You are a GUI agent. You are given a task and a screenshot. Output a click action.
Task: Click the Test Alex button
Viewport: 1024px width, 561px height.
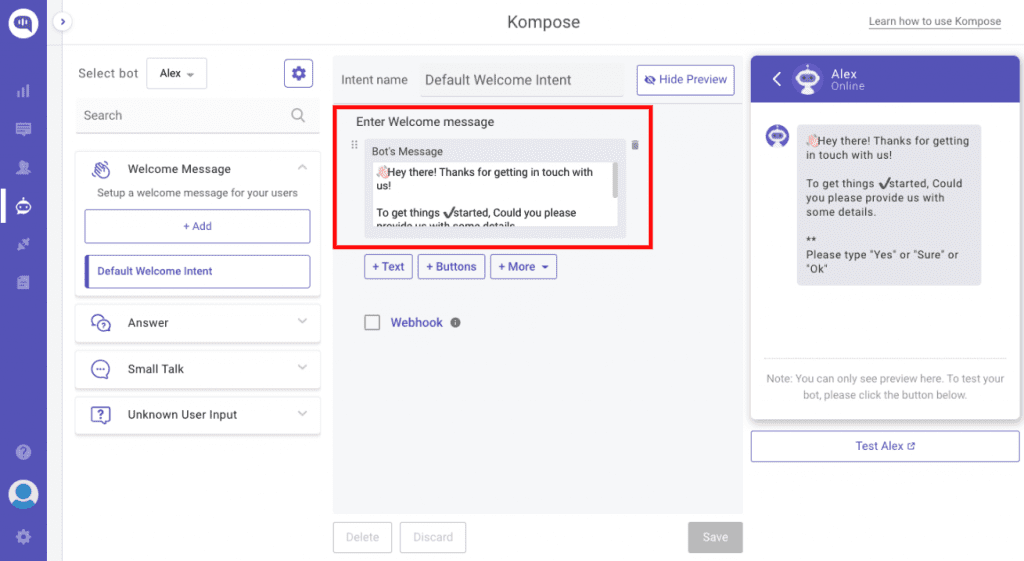click(x=885, y=446)
